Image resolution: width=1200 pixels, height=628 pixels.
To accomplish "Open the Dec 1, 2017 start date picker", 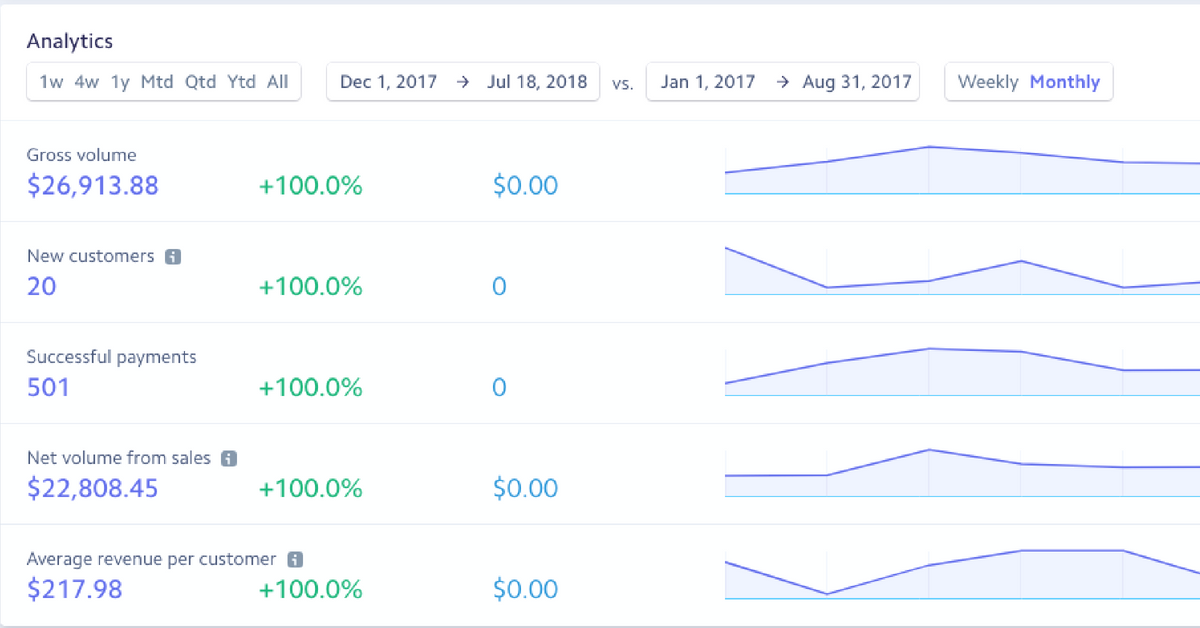I will pyautogui.click(x=388, y=82).
